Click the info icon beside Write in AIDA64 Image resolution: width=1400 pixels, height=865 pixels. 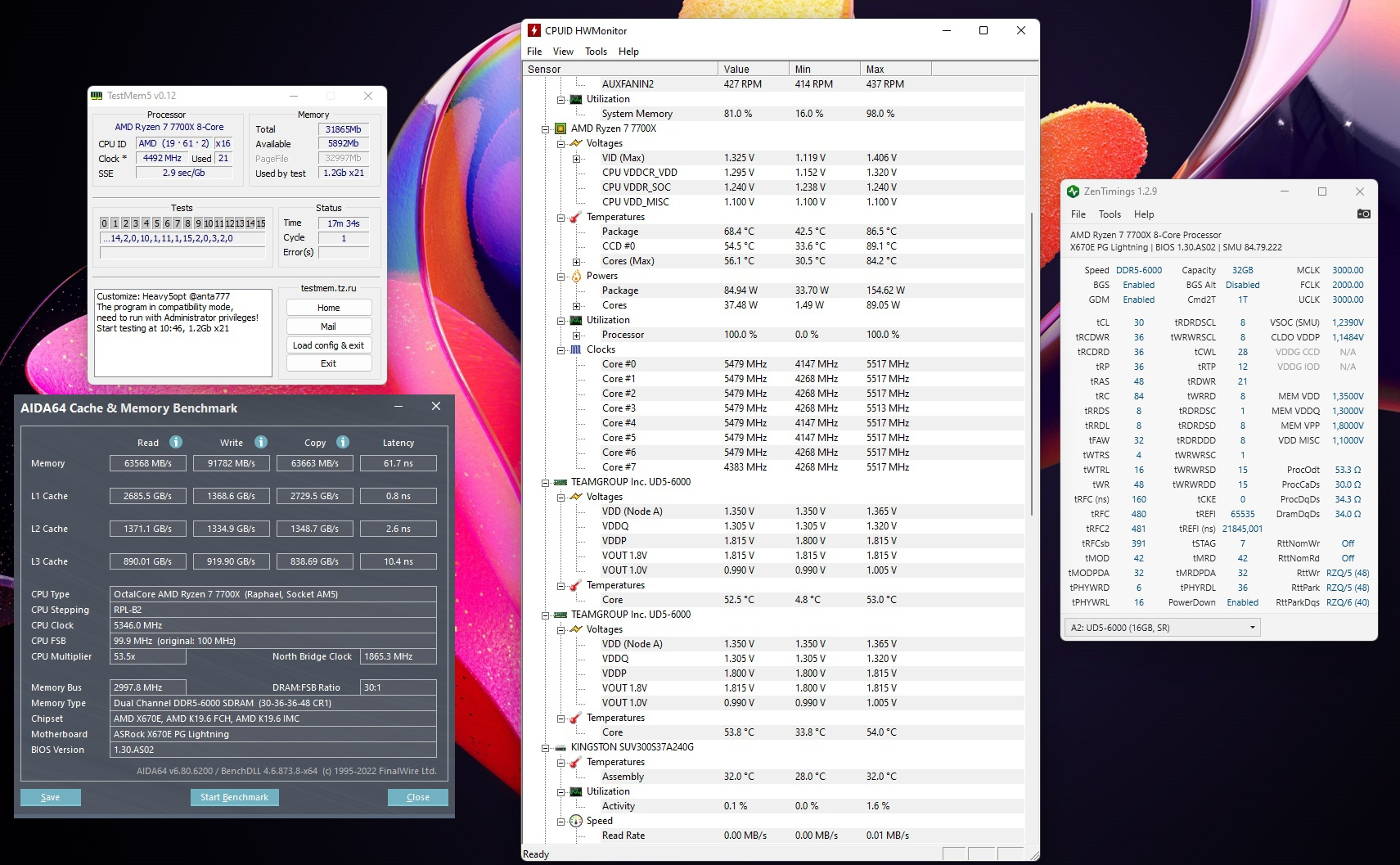(x=261, y=442)
